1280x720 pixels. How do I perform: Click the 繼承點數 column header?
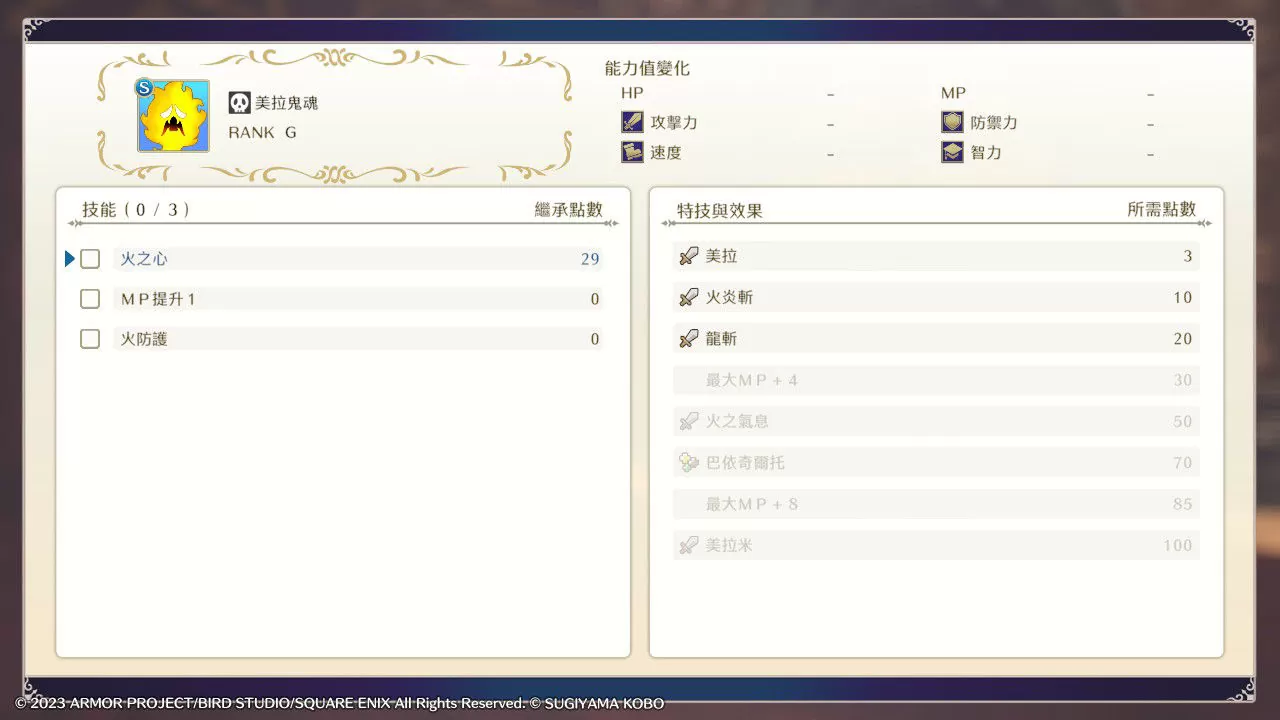(569, 209)
